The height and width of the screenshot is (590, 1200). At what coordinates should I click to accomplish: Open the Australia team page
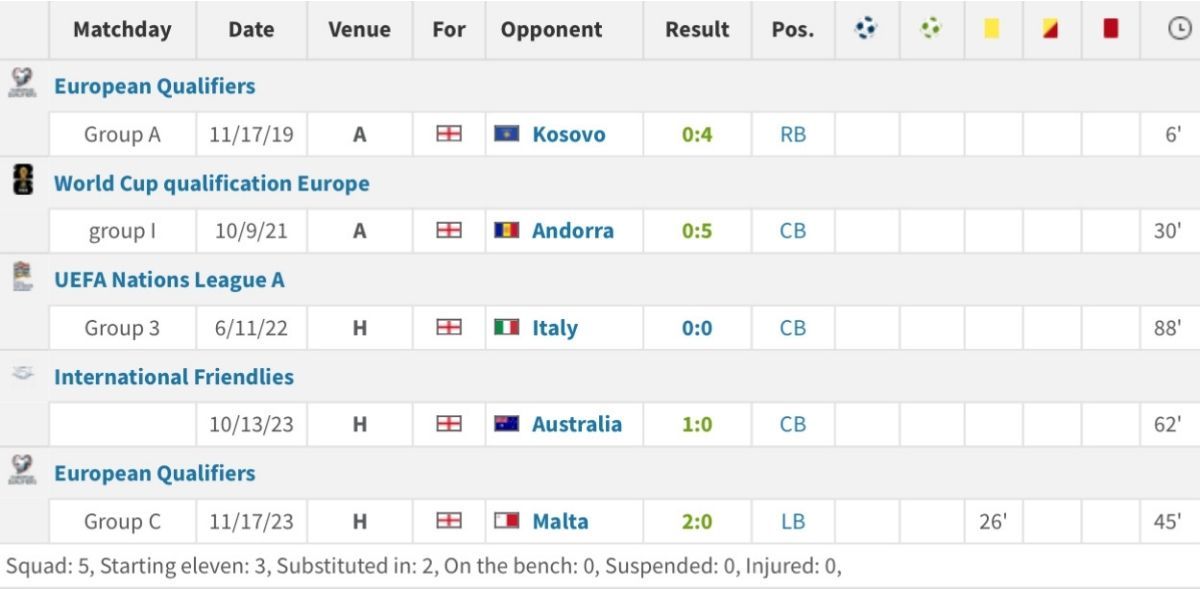(577, 424)
